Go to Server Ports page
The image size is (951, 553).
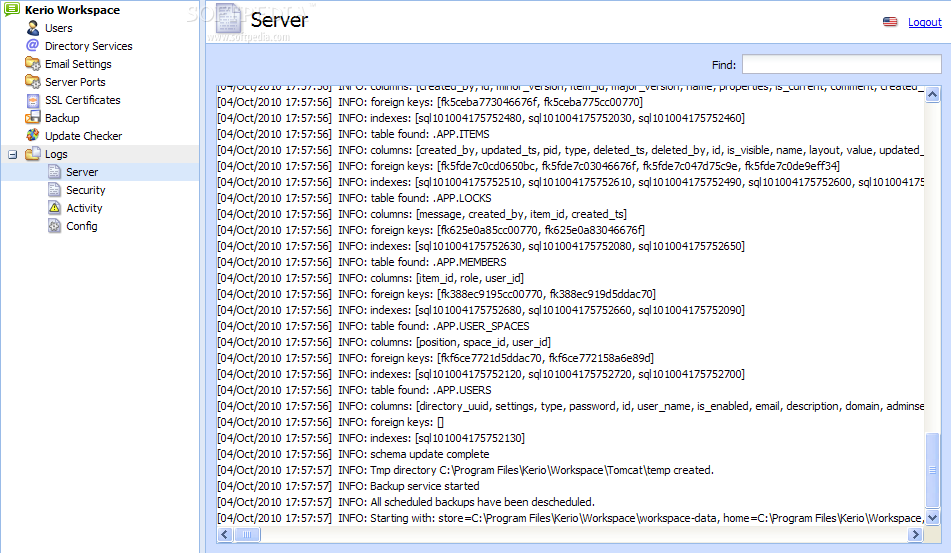[x=75, y=82]
